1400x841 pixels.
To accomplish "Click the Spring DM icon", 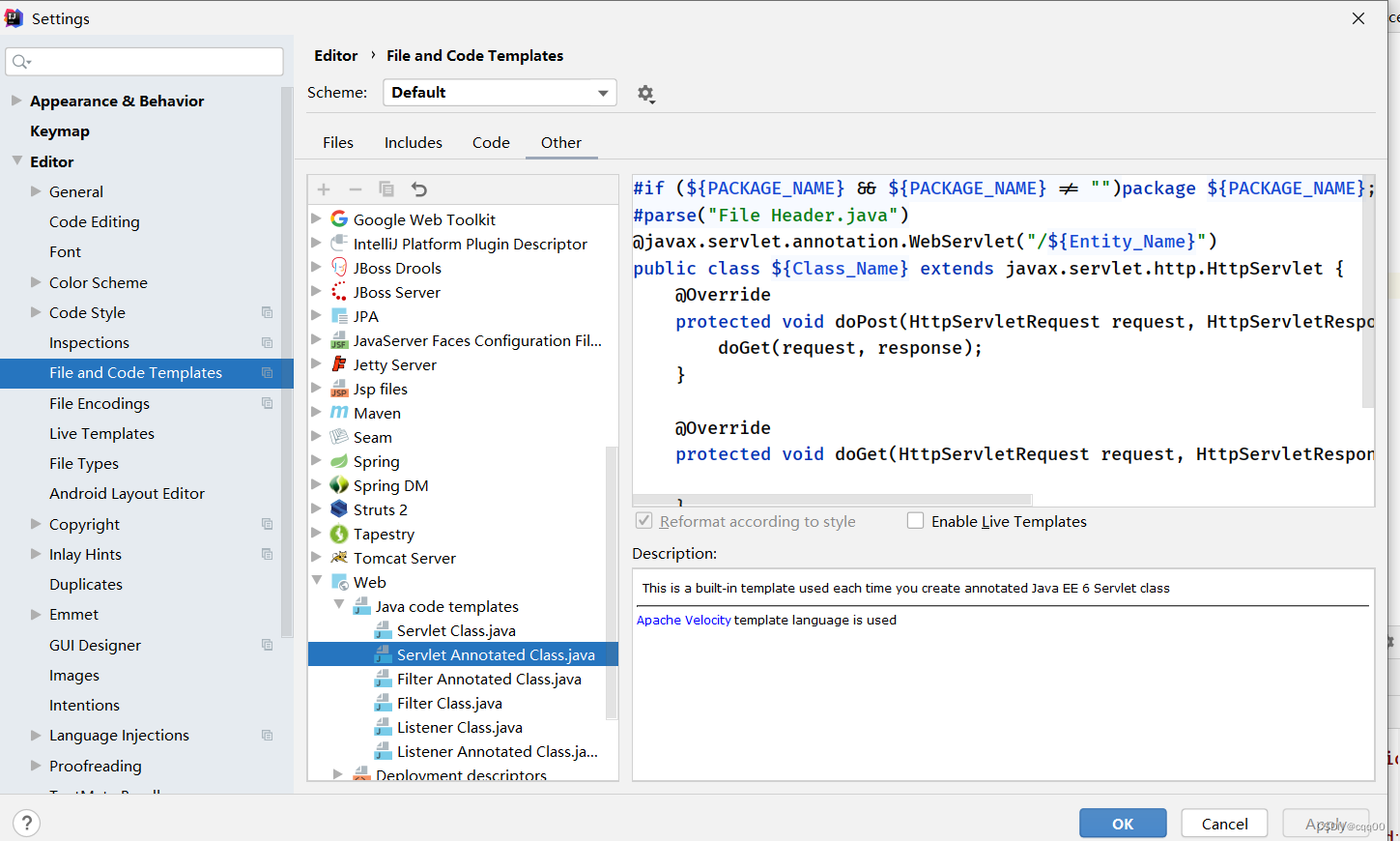I will coord(339,485).
